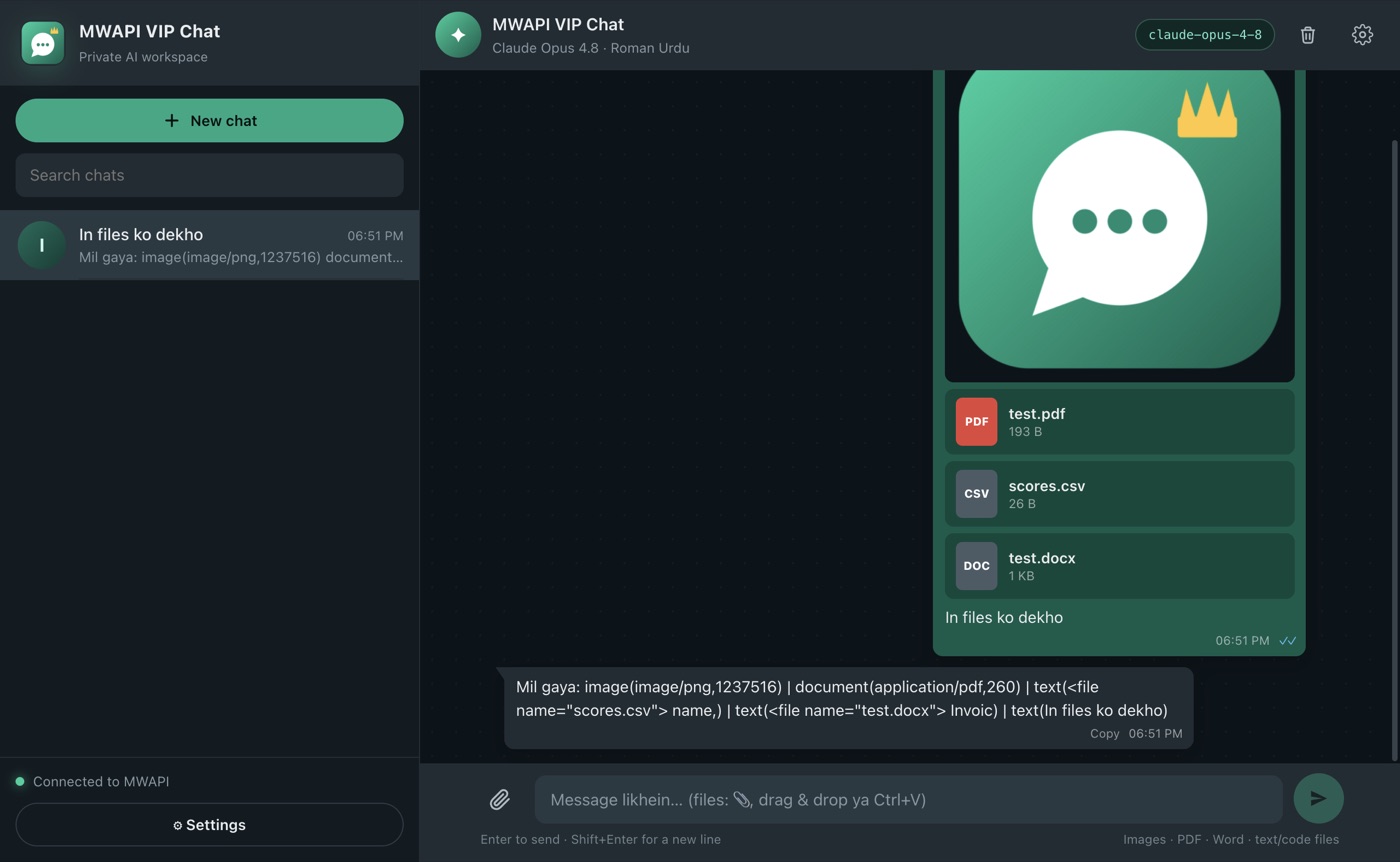Click the "Mil gaya" assistant reply bubble
The width and height of the screenshot is (1400, 862).
click(x=848, y=708)
